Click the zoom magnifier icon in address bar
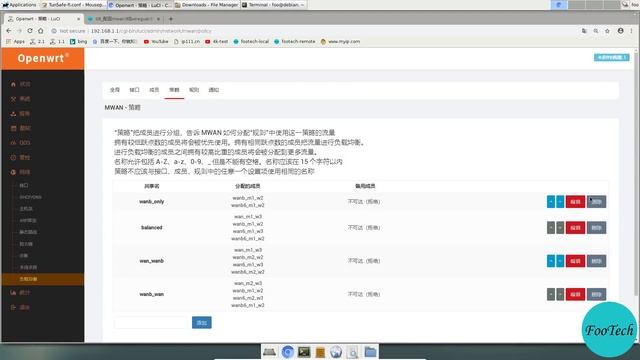Viewport: 640px width, 360px height. coord(596,31)
